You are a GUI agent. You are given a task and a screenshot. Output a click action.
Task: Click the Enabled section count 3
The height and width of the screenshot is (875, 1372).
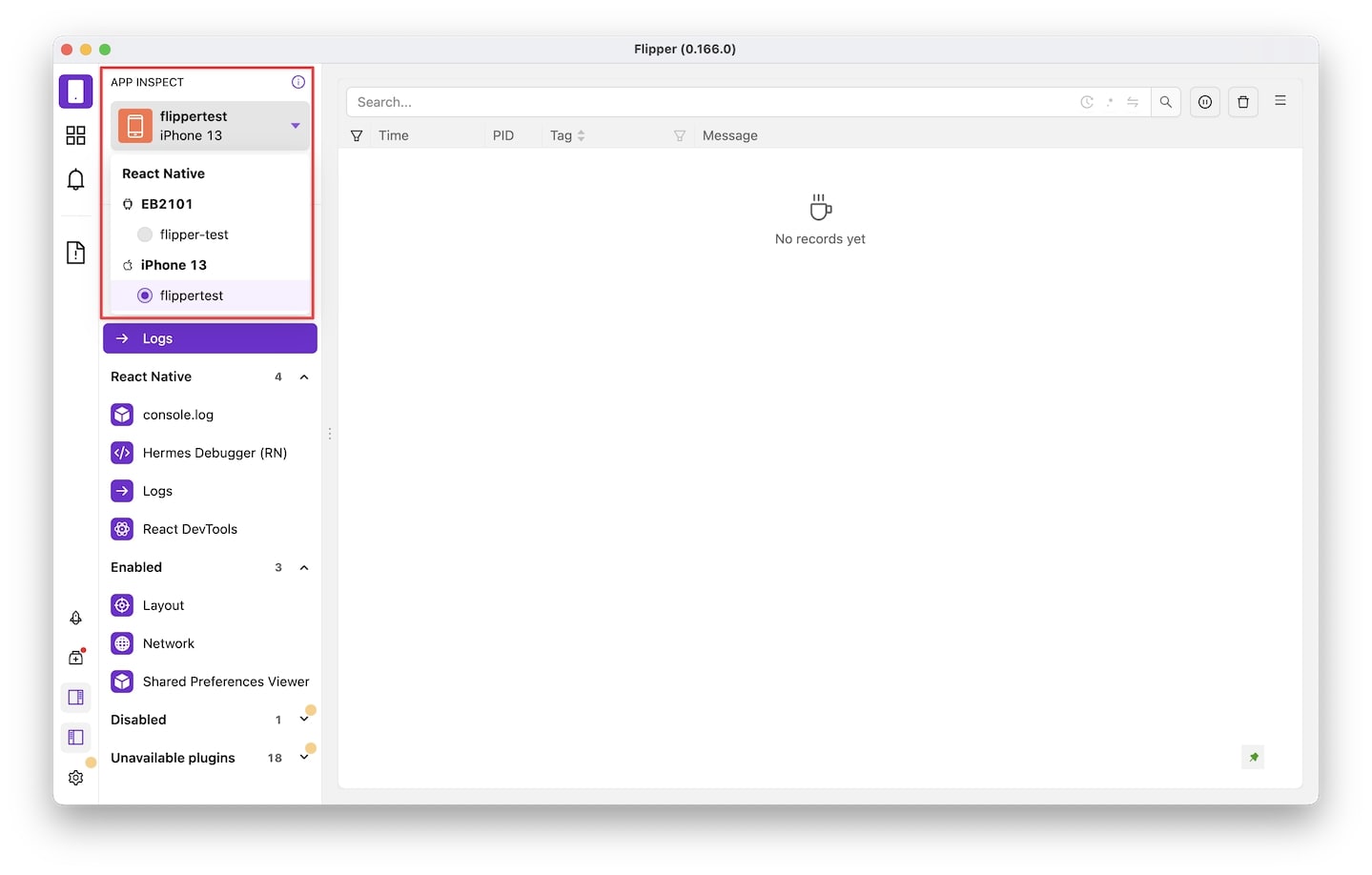[x=278, y=567]
